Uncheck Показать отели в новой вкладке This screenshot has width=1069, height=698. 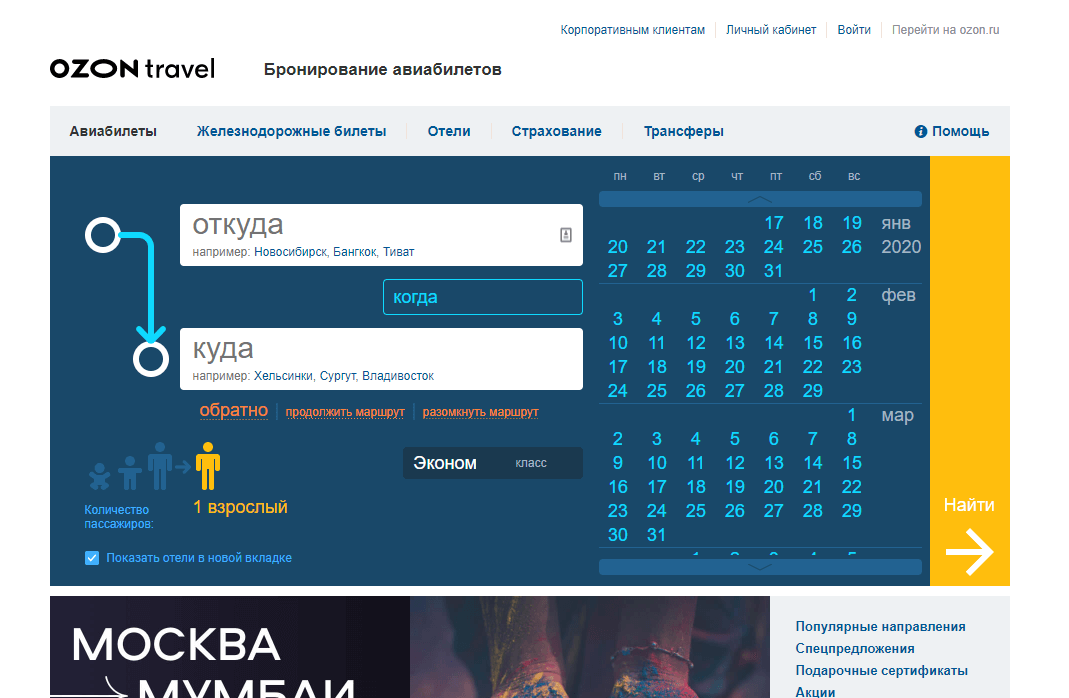pos(92,558)
